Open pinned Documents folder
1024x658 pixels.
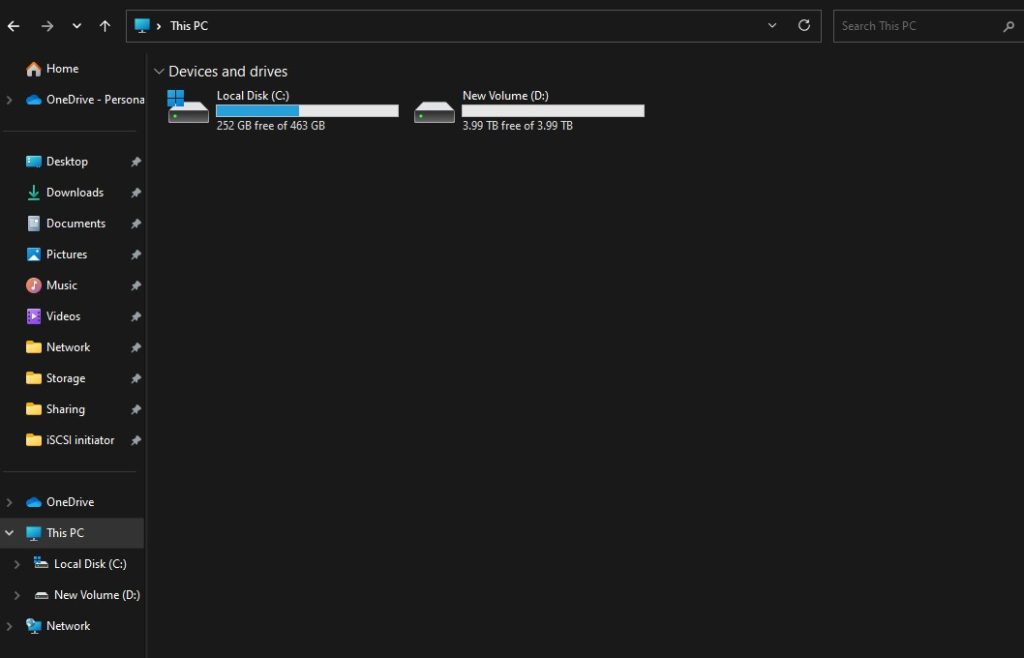pyautogui.click(x=76, y=223)
